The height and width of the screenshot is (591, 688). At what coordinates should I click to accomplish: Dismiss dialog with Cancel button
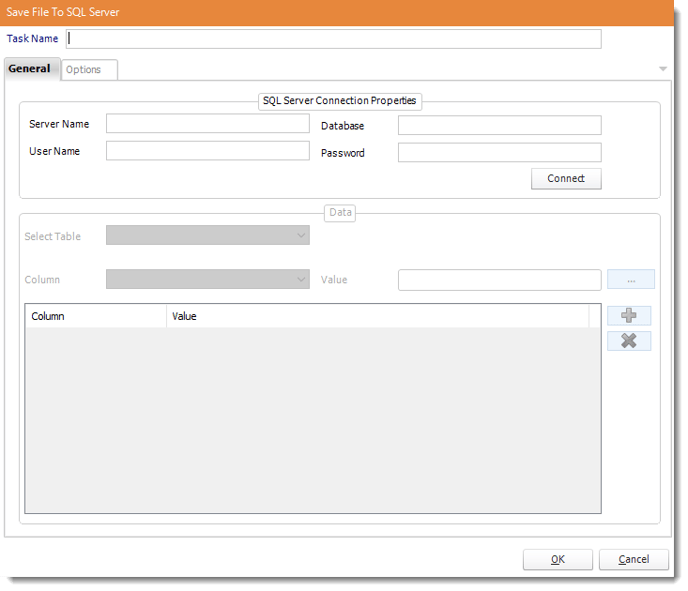tap(634, 559)
